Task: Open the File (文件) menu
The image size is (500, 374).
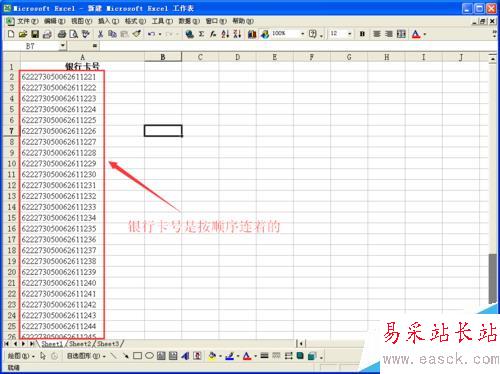Action: pyautogui.click(x=28, y=21)
